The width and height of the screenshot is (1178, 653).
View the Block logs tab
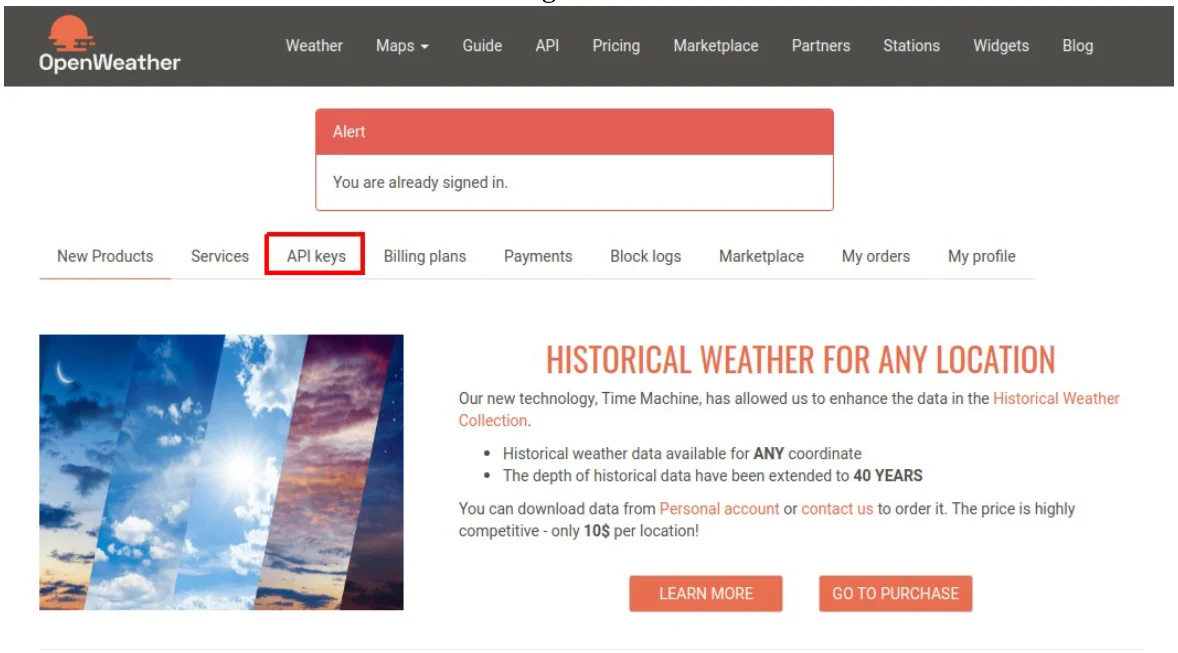coord(645,256)
